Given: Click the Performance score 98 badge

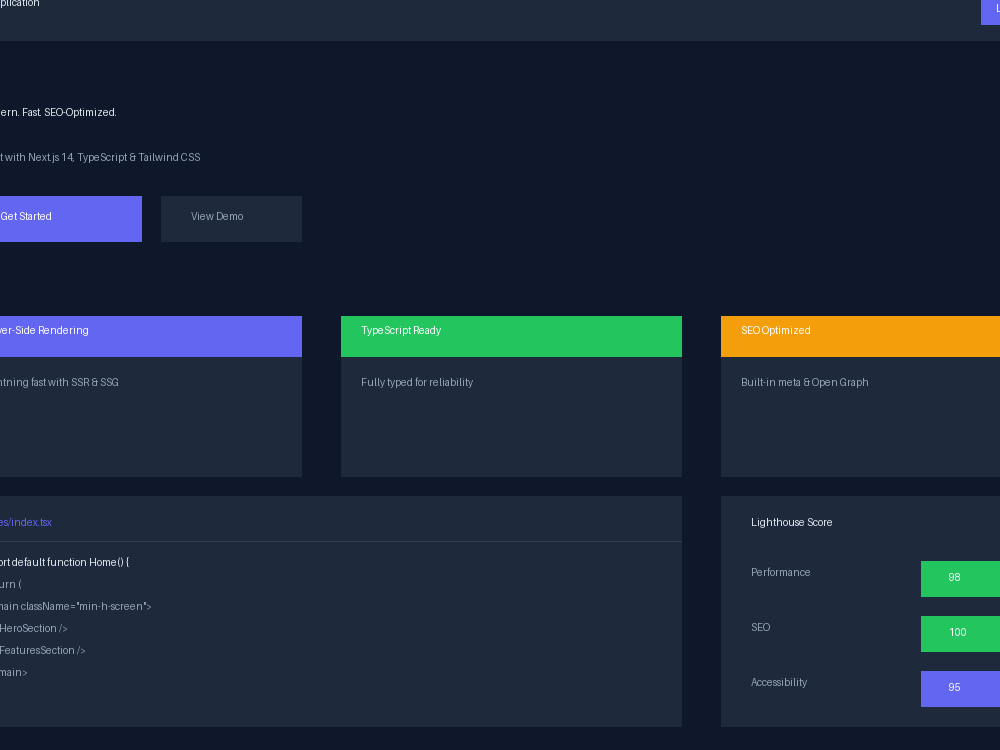Looking at the screenshot, I should click(x=960, y=578).
